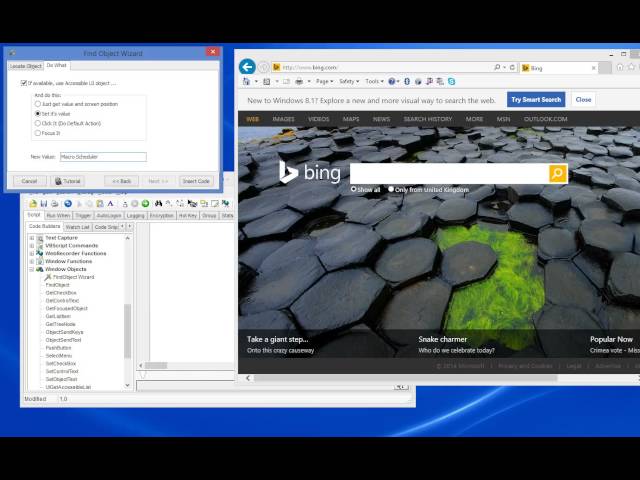This screenshot has width=640, height=480.
Task: Click the binoculars find icon in Macro Scheduler
Action: click(158, 203)
